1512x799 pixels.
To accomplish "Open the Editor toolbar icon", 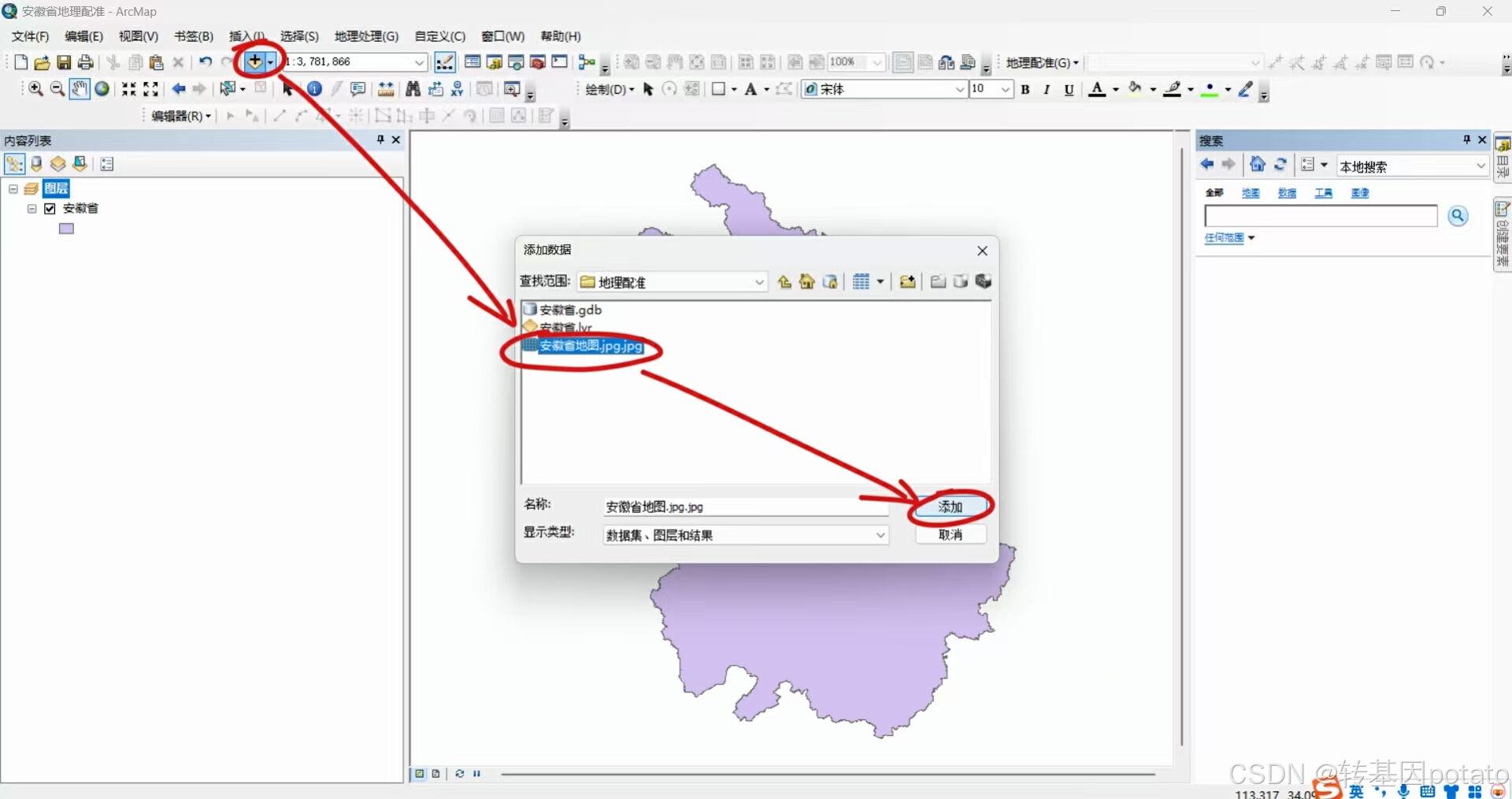I will [x=445, y=62].
